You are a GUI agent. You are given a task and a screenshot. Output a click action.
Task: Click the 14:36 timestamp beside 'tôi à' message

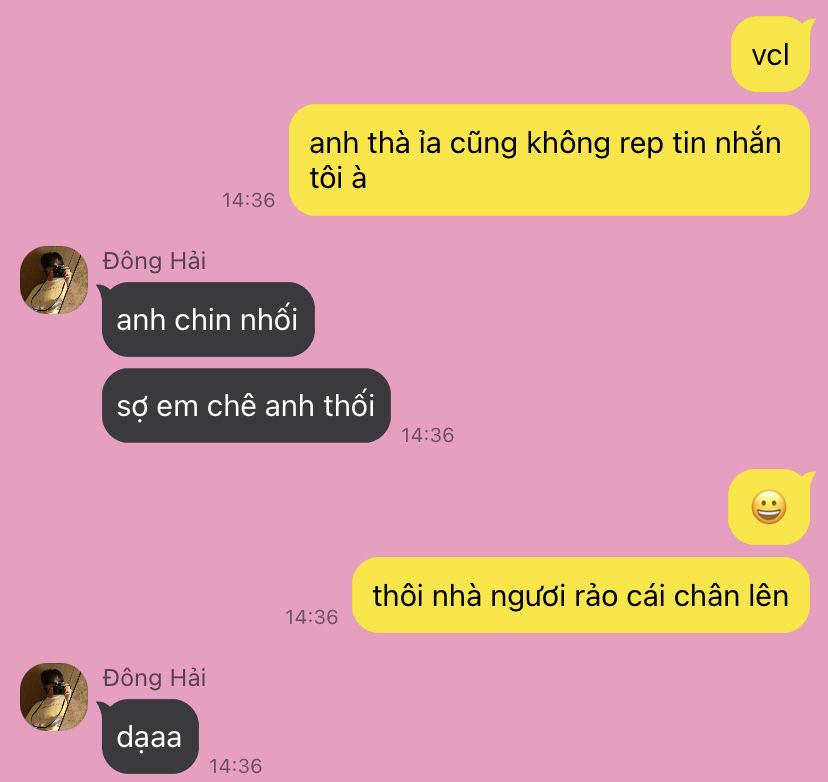tap(248, 200)
